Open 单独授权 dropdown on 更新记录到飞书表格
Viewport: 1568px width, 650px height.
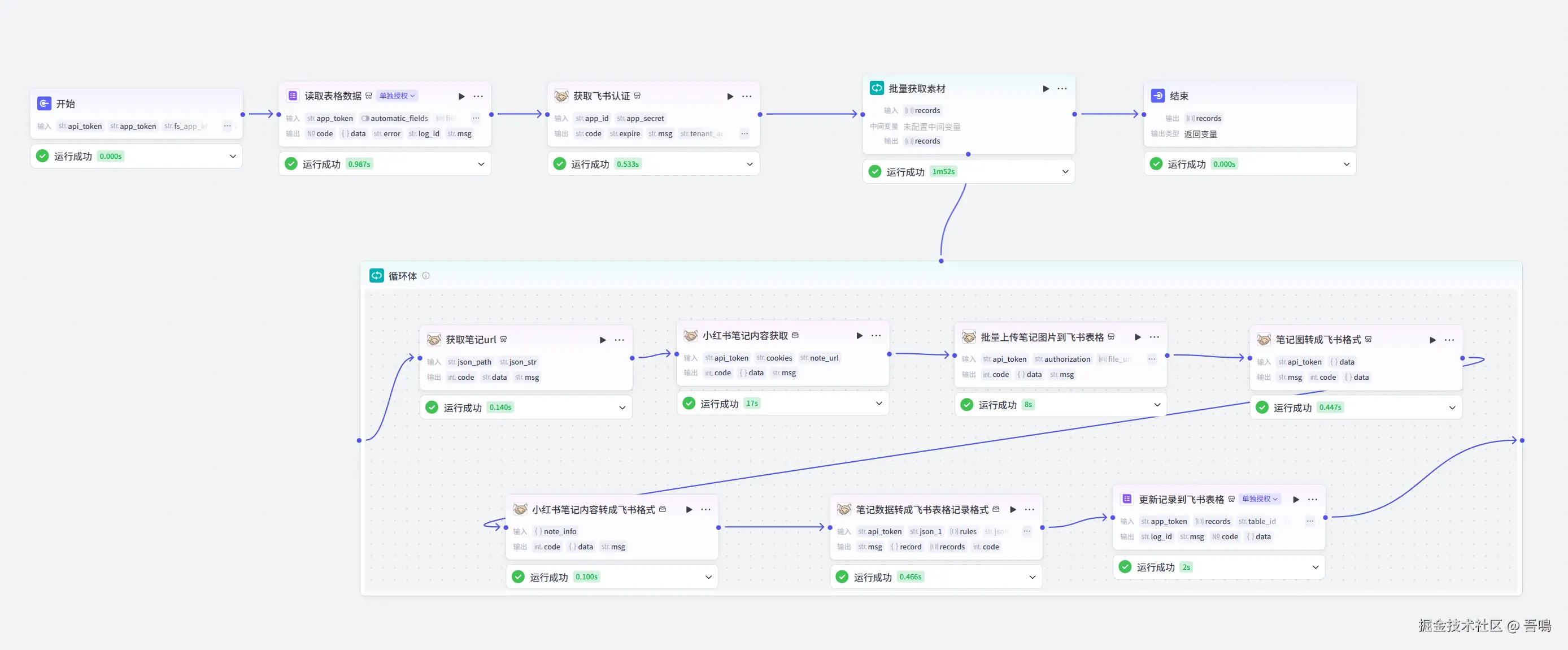(1260, 499)
